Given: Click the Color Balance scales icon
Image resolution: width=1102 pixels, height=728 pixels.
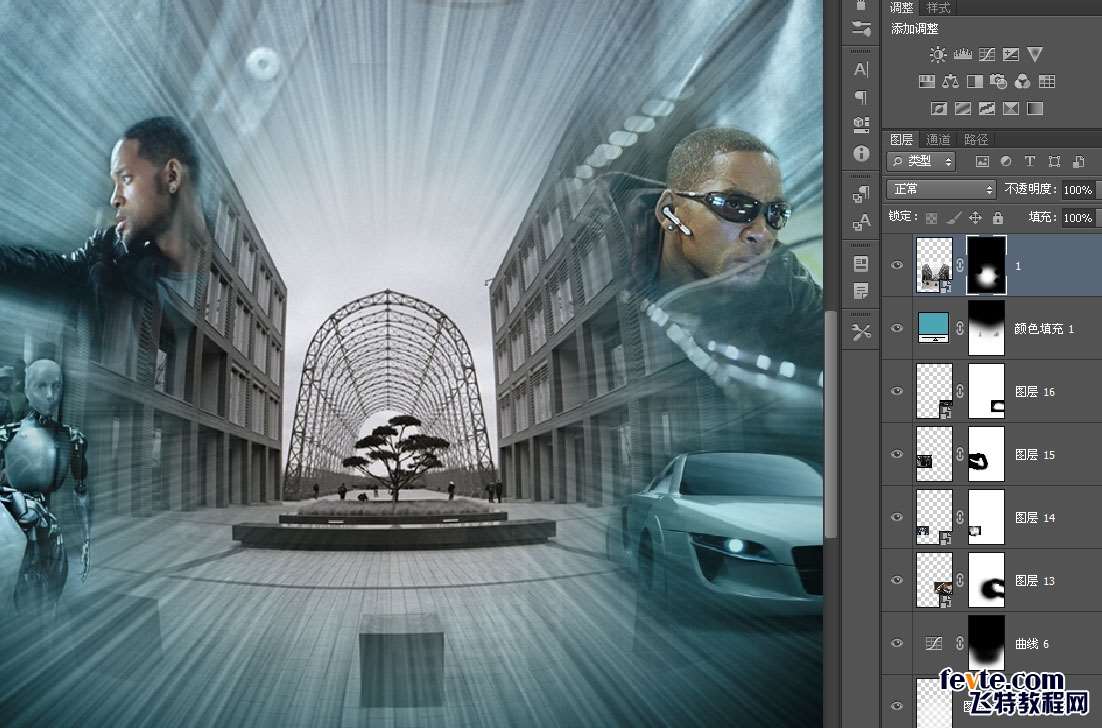Looking at the screenshot, I should pos(950,82).
